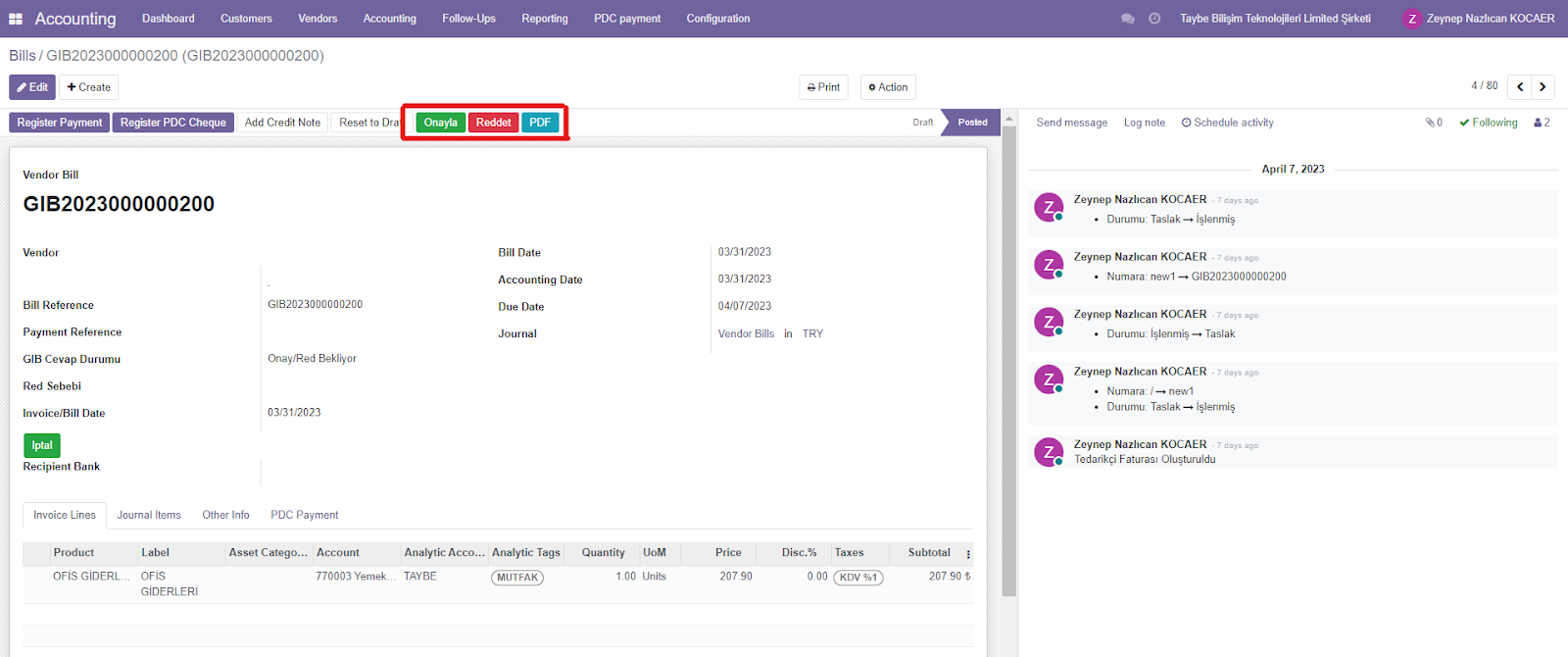The width and height of the screenshot is (1568, 657).
Task: Sort by Quantity column header
Action: click(x=603, y=553)
